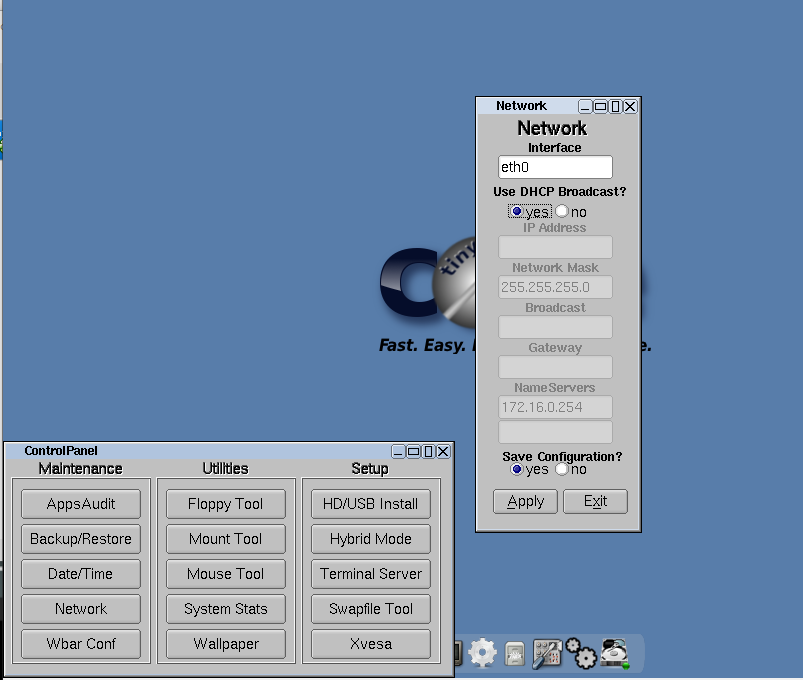This screenshot has width=803, height=680.
Task: Open the Backup/Restore tool
Action: 80,539
